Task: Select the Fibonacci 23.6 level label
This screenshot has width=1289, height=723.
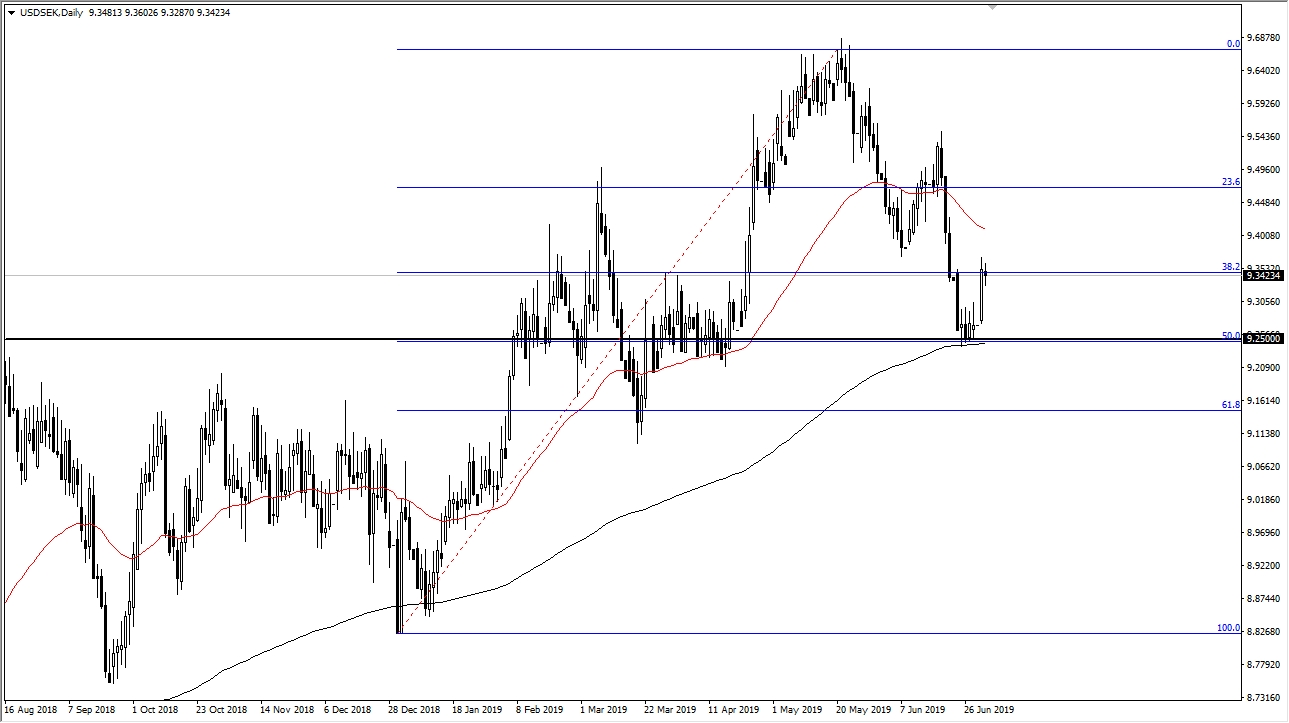Action: pos(1231,182)
